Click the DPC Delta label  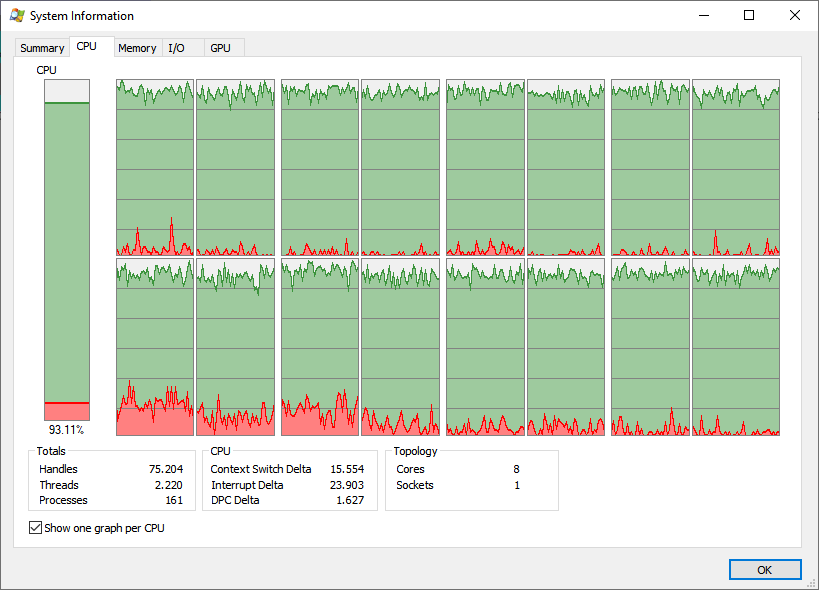[x=235, y=500]
